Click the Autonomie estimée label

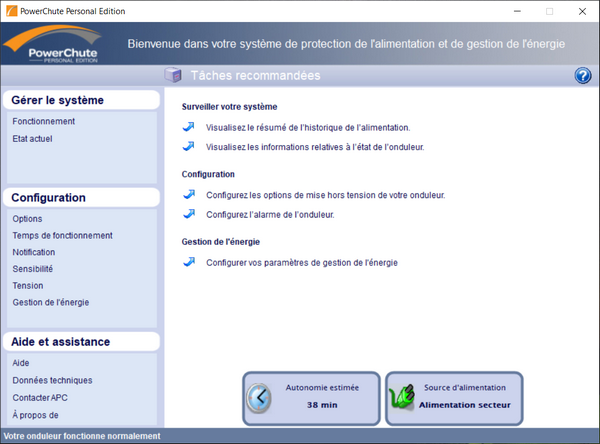(322, 387)
